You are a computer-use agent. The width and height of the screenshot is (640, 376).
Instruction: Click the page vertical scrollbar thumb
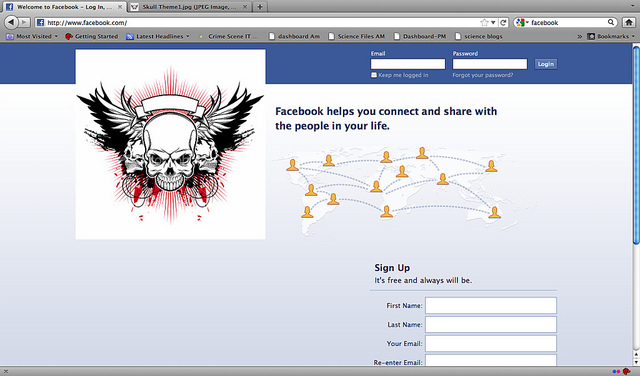pyautogui.click(x=636, y=146)
